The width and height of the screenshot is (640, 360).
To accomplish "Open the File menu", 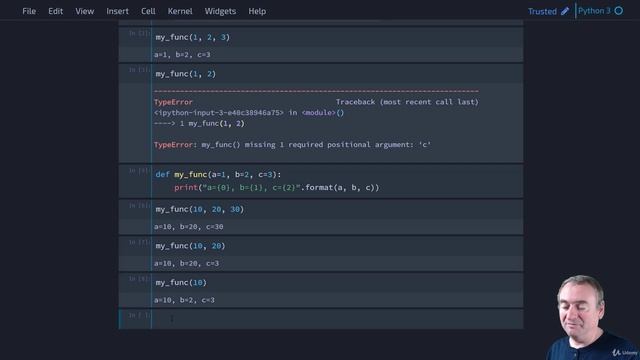I will click(x=29, y=11).
